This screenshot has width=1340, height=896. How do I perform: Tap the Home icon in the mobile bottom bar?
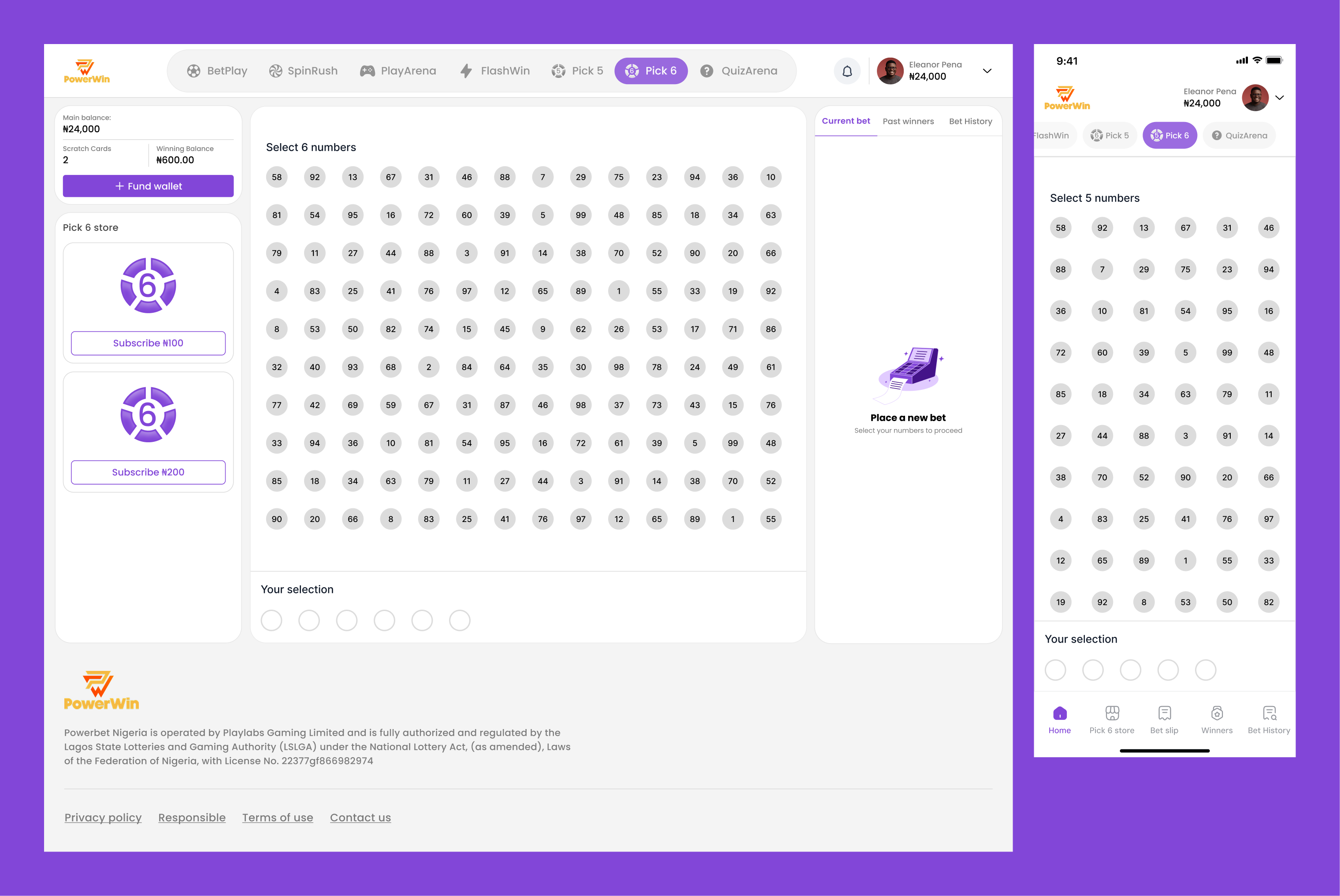pos(1059,713)
